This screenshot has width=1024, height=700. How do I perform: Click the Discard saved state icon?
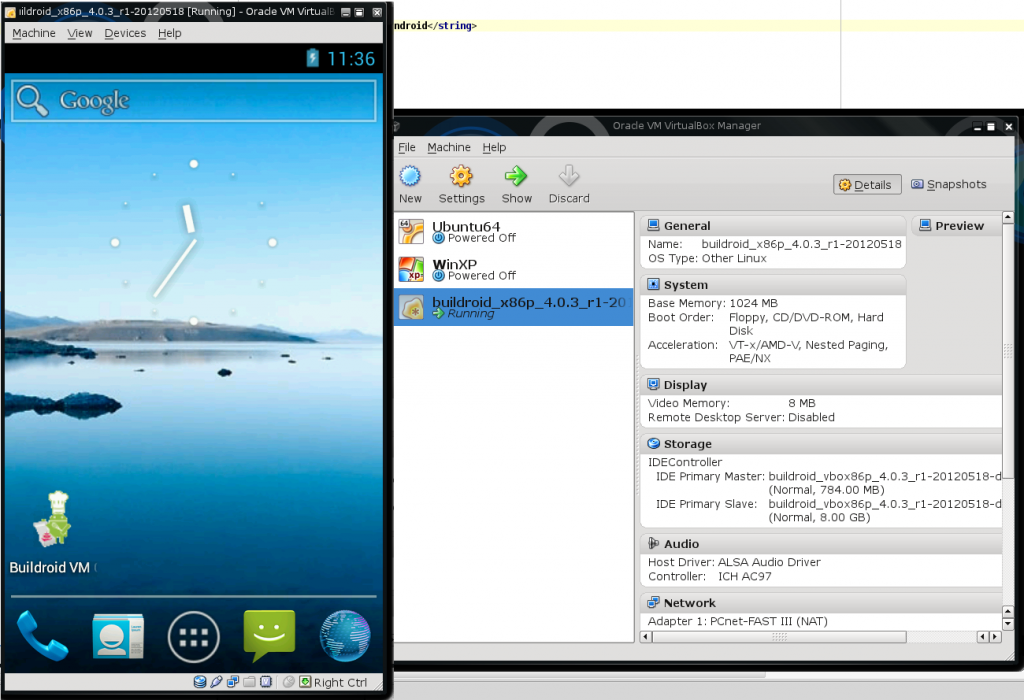(569, 176)
